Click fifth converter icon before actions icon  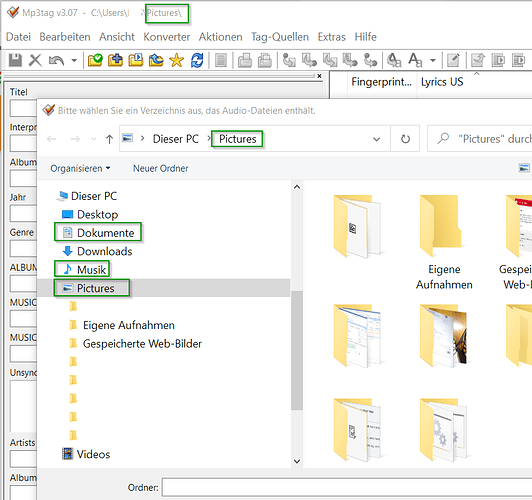tap(370, 60)
